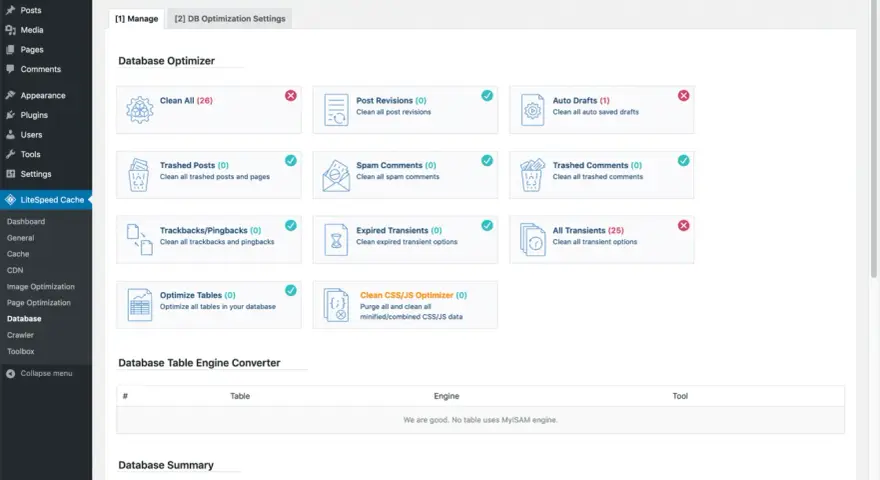The image size is (880, 480).
Task: Click the green check on Trashed Posts
Action: click(x=291, y=161)
